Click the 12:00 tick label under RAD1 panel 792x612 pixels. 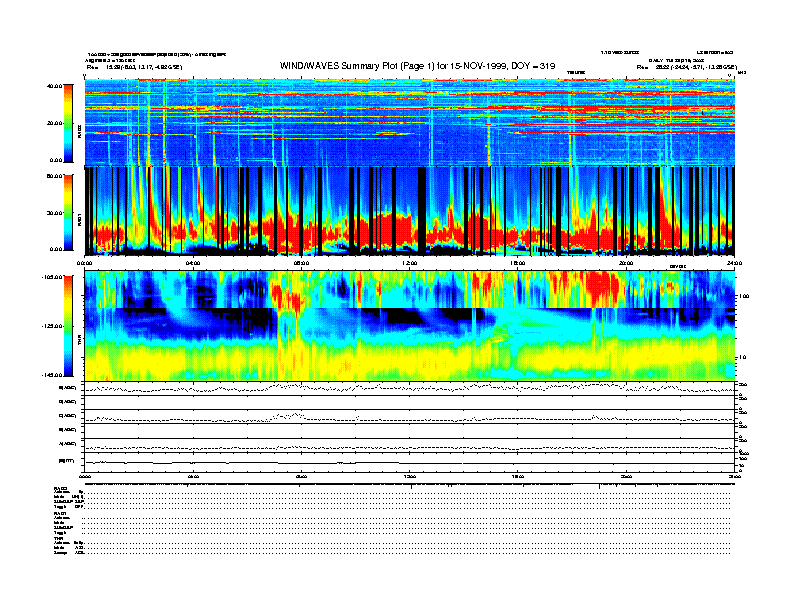pos(410,263)
